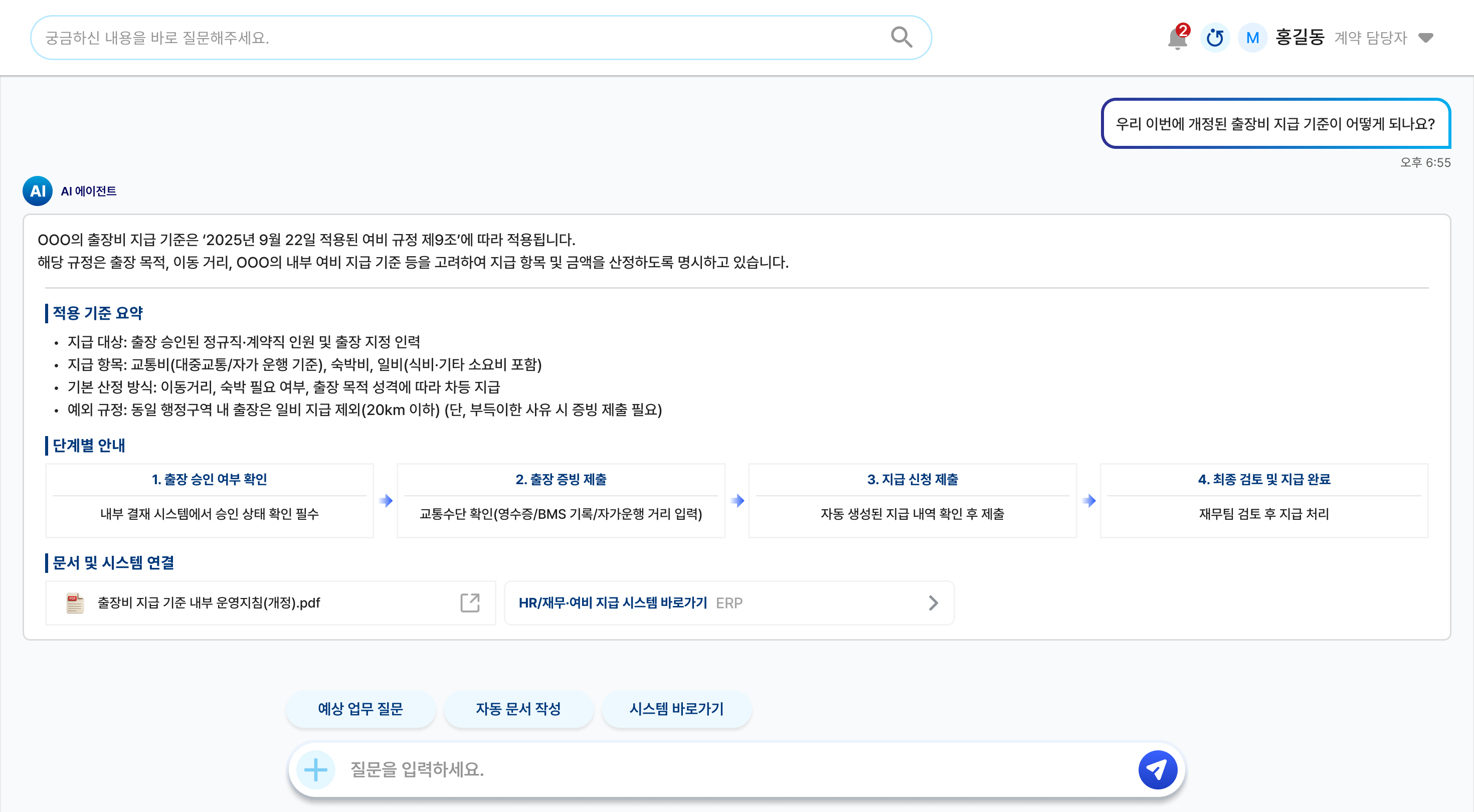
Task: Click the AI agent avatar icon
Action: [38, 190]
